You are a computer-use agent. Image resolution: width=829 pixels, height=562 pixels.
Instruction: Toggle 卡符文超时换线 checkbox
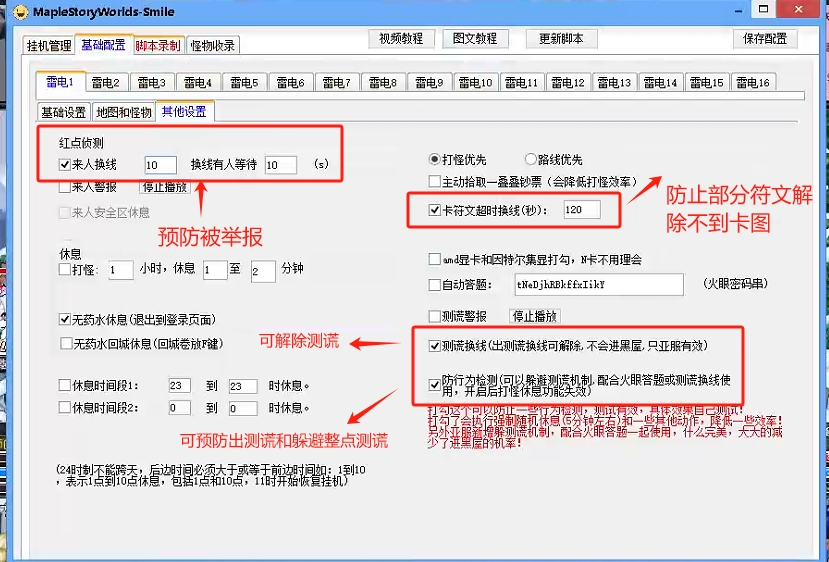[435, 210]
